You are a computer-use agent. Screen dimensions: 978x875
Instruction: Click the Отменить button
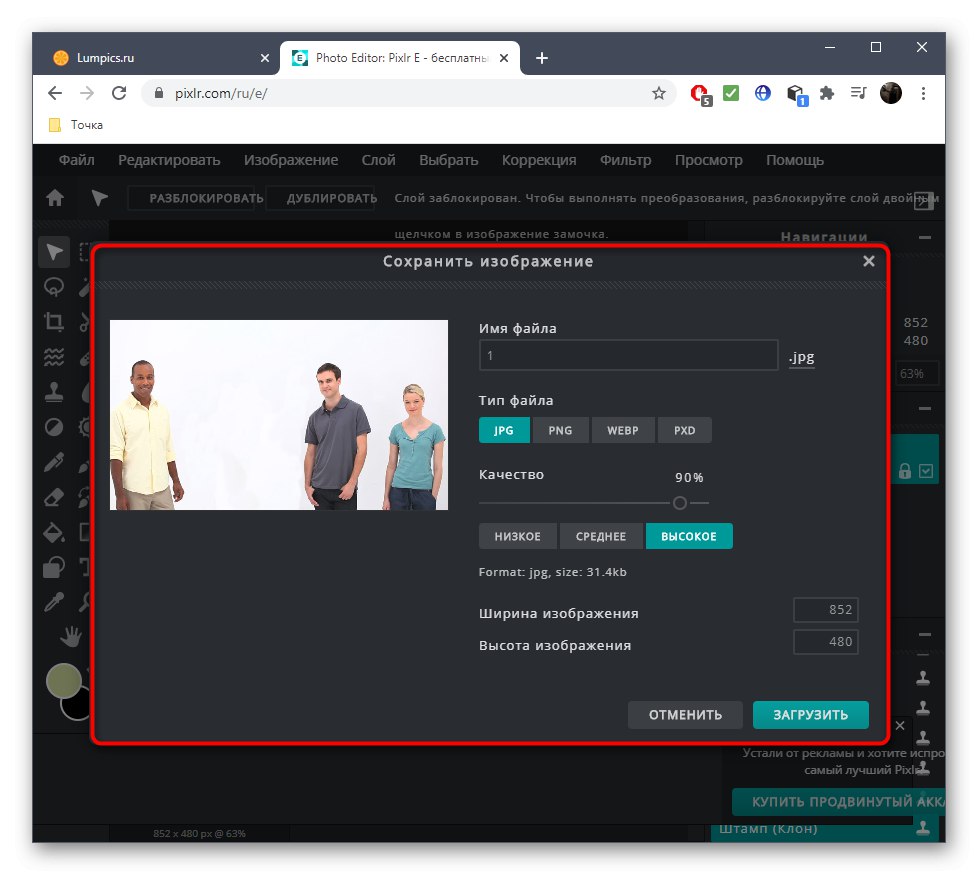685,715
